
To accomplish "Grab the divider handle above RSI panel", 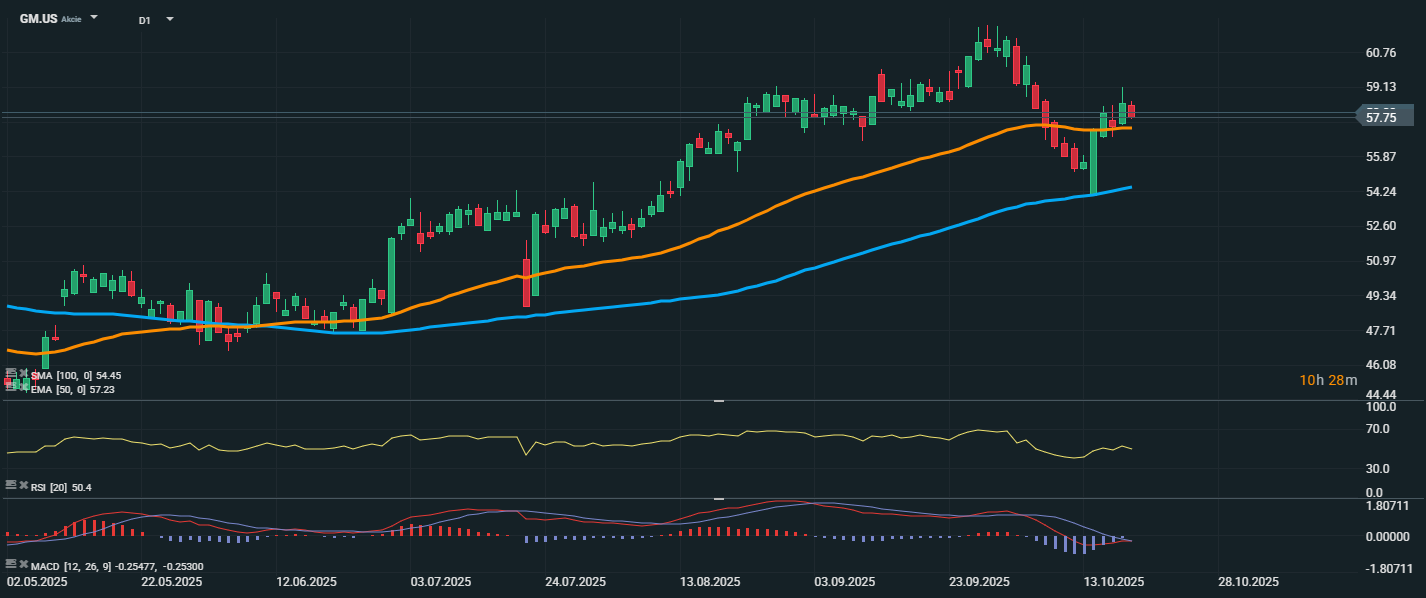I will point(717,401).
